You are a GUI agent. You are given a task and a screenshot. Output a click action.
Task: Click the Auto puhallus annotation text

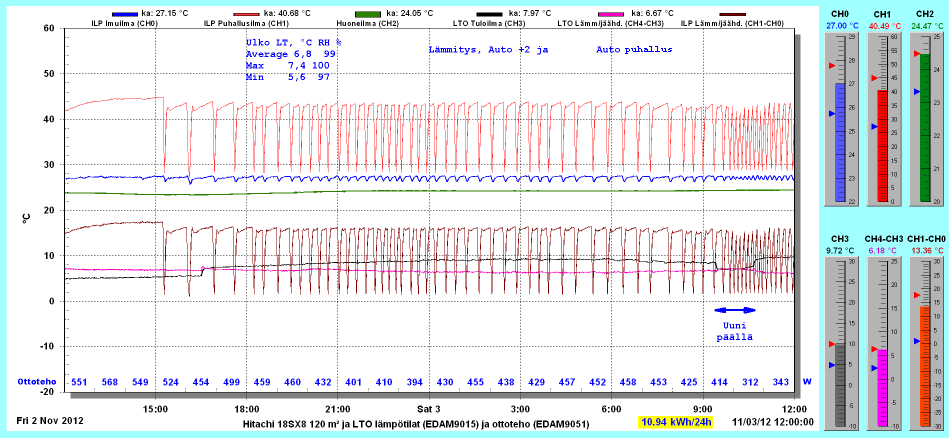click(634, 49)
